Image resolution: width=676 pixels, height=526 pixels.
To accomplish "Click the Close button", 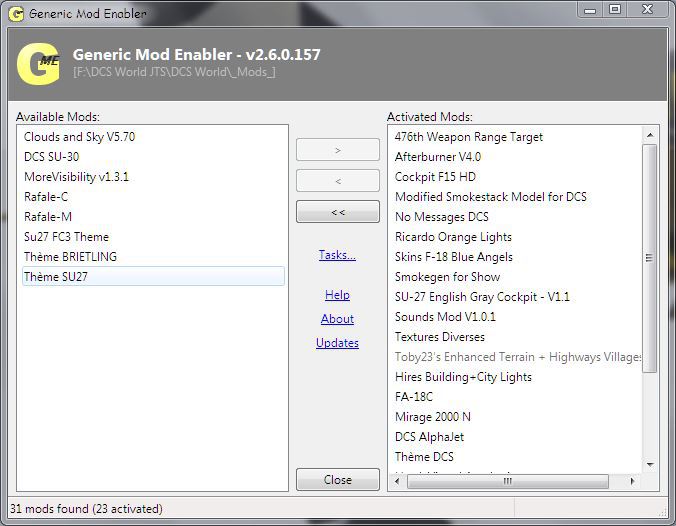I will click(x=338, y=479).
